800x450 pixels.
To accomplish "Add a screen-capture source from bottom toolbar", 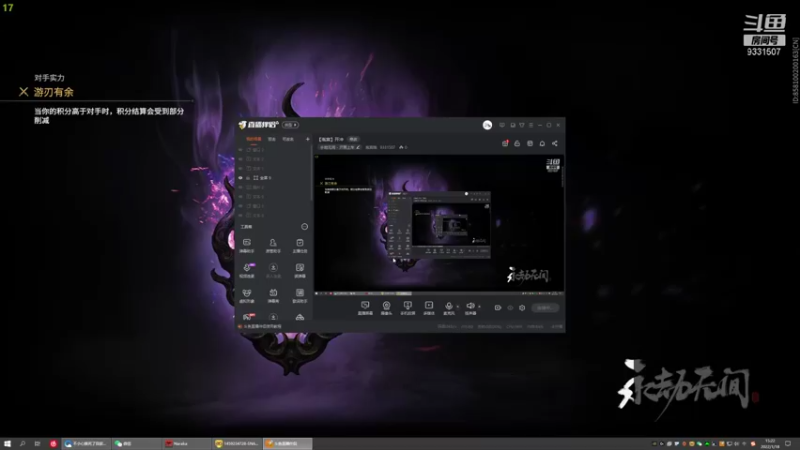I will click(365, 308).
